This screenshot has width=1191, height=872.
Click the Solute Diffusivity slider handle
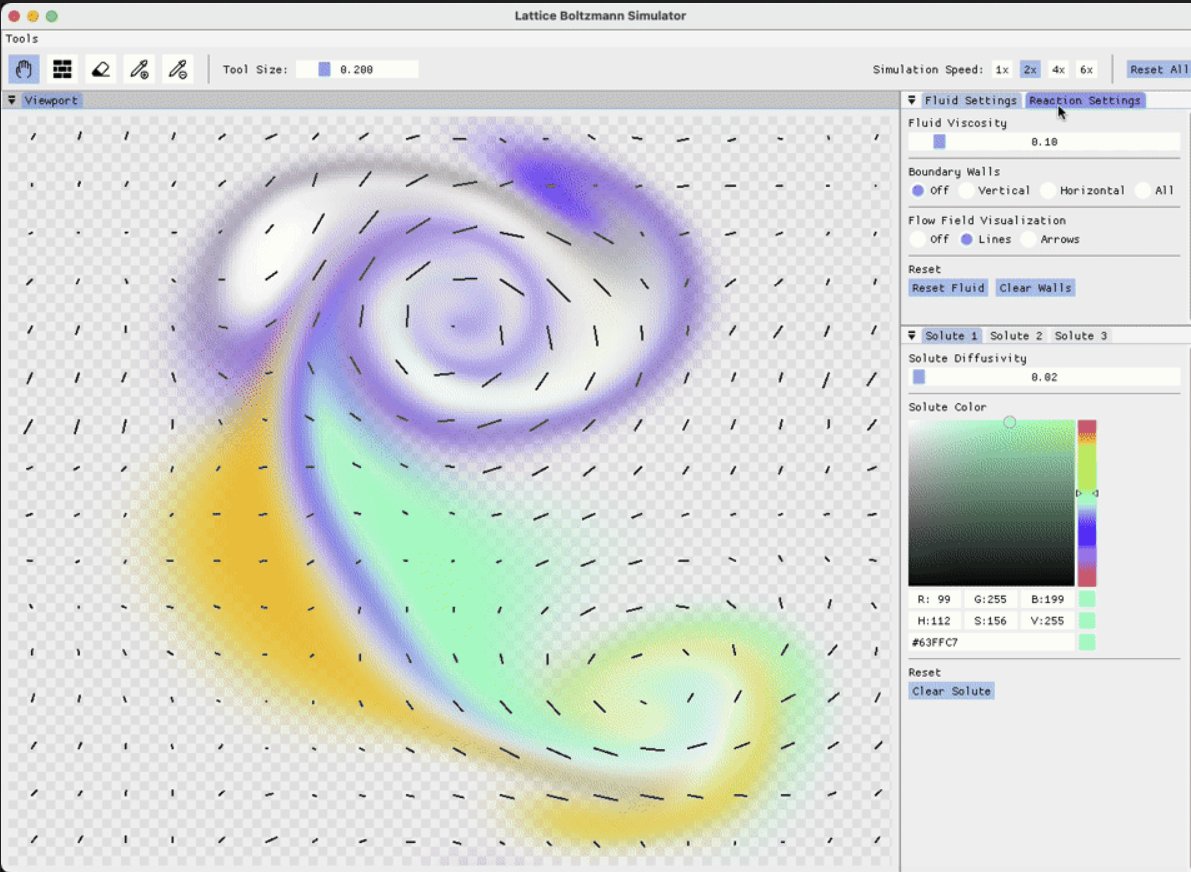click(919, 377)
